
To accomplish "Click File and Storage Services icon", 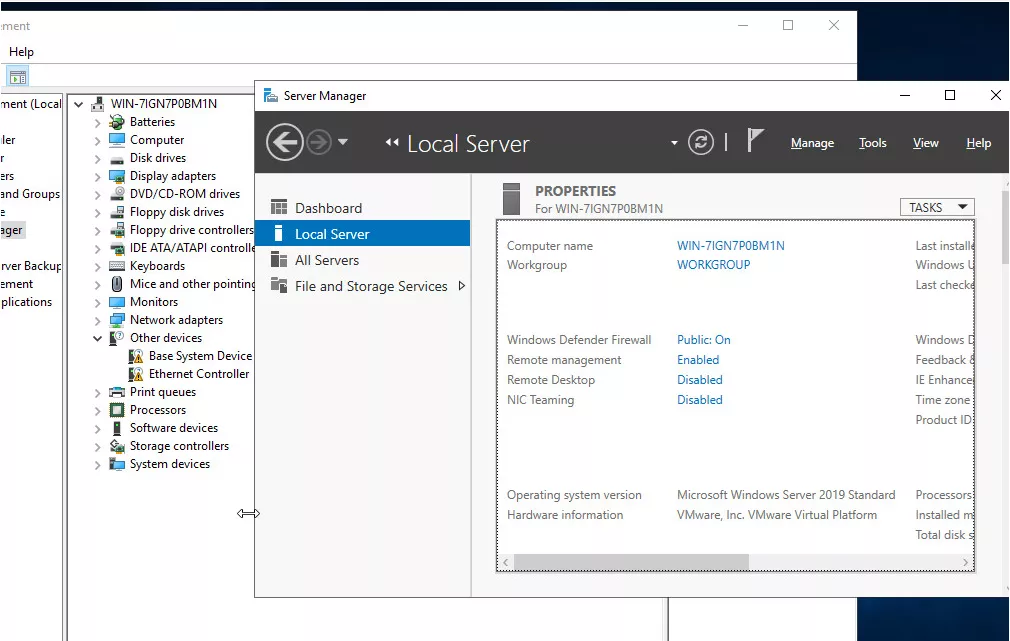I will [279, 285].
